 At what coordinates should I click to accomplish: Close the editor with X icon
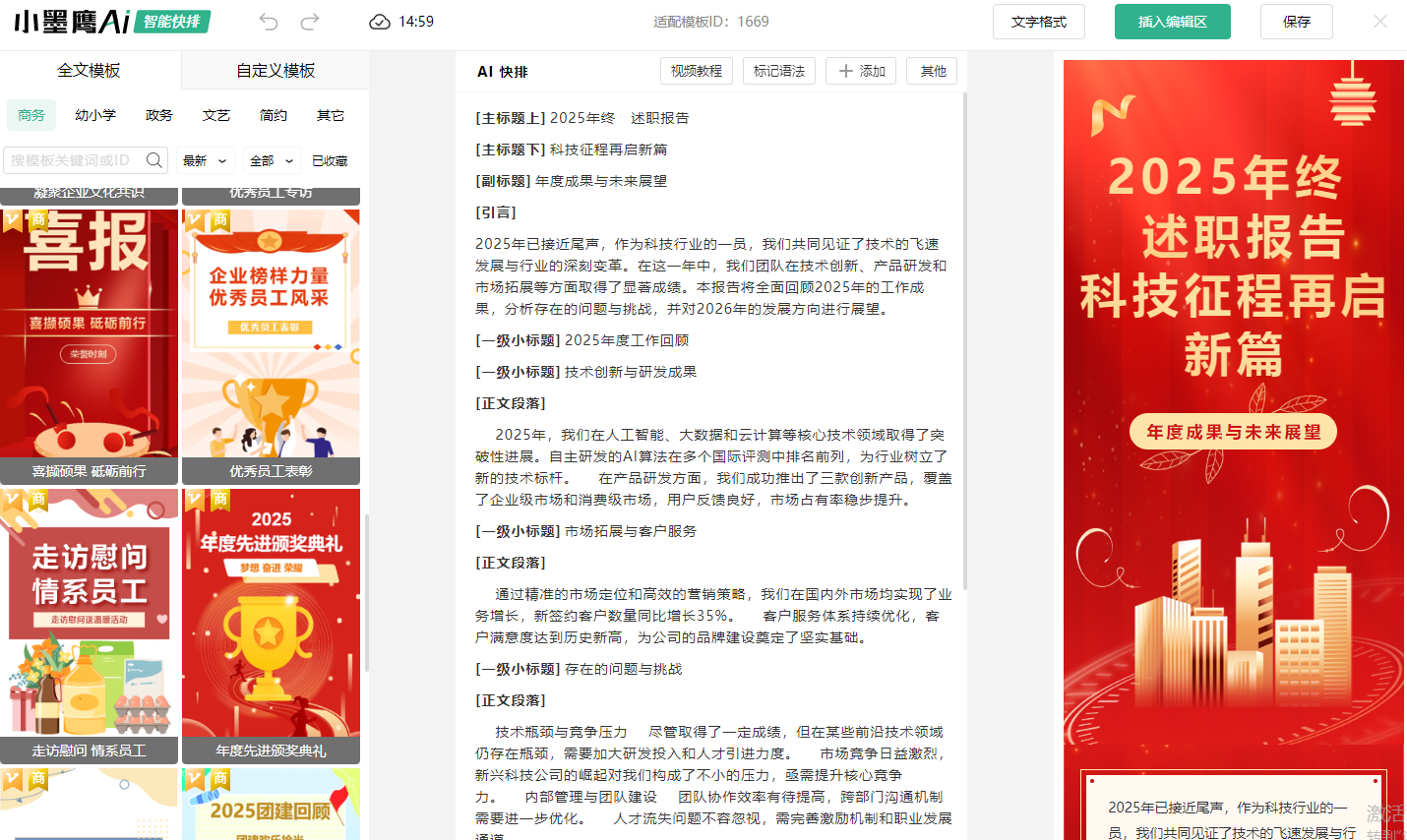[x=1380, y=22]
